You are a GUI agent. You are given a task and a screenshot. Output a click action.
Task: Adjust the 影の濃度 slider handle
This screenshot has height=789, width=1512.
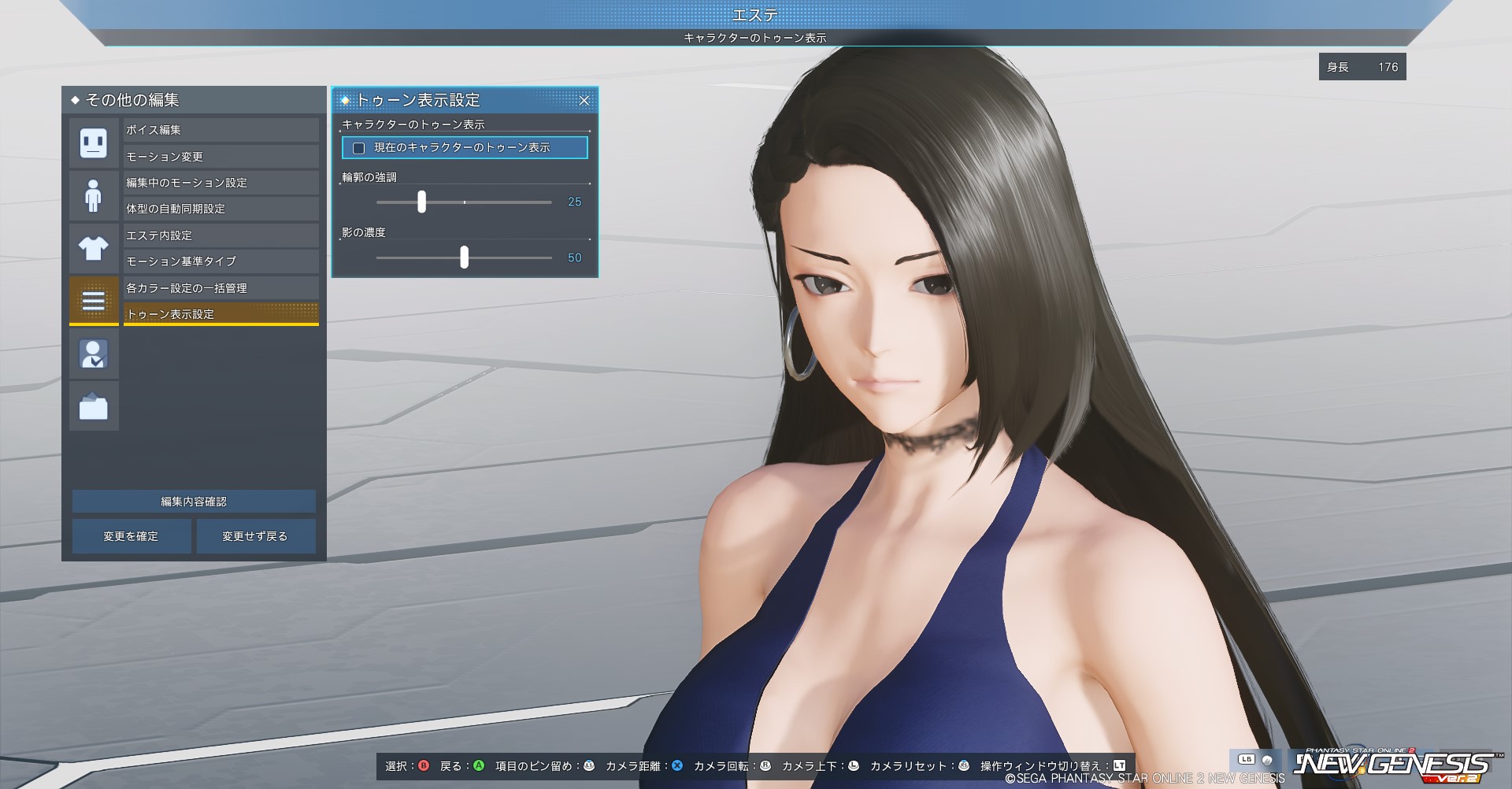point(464,257)
